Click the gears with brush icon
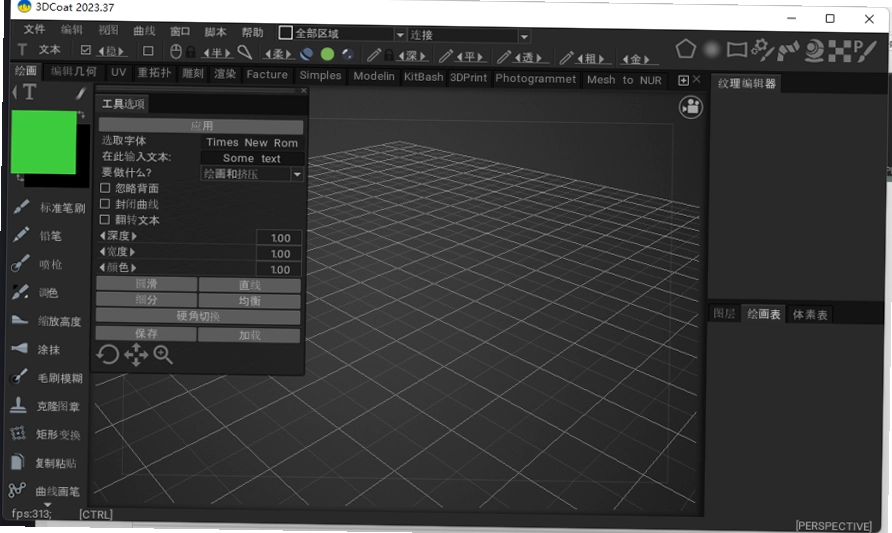 762,50
